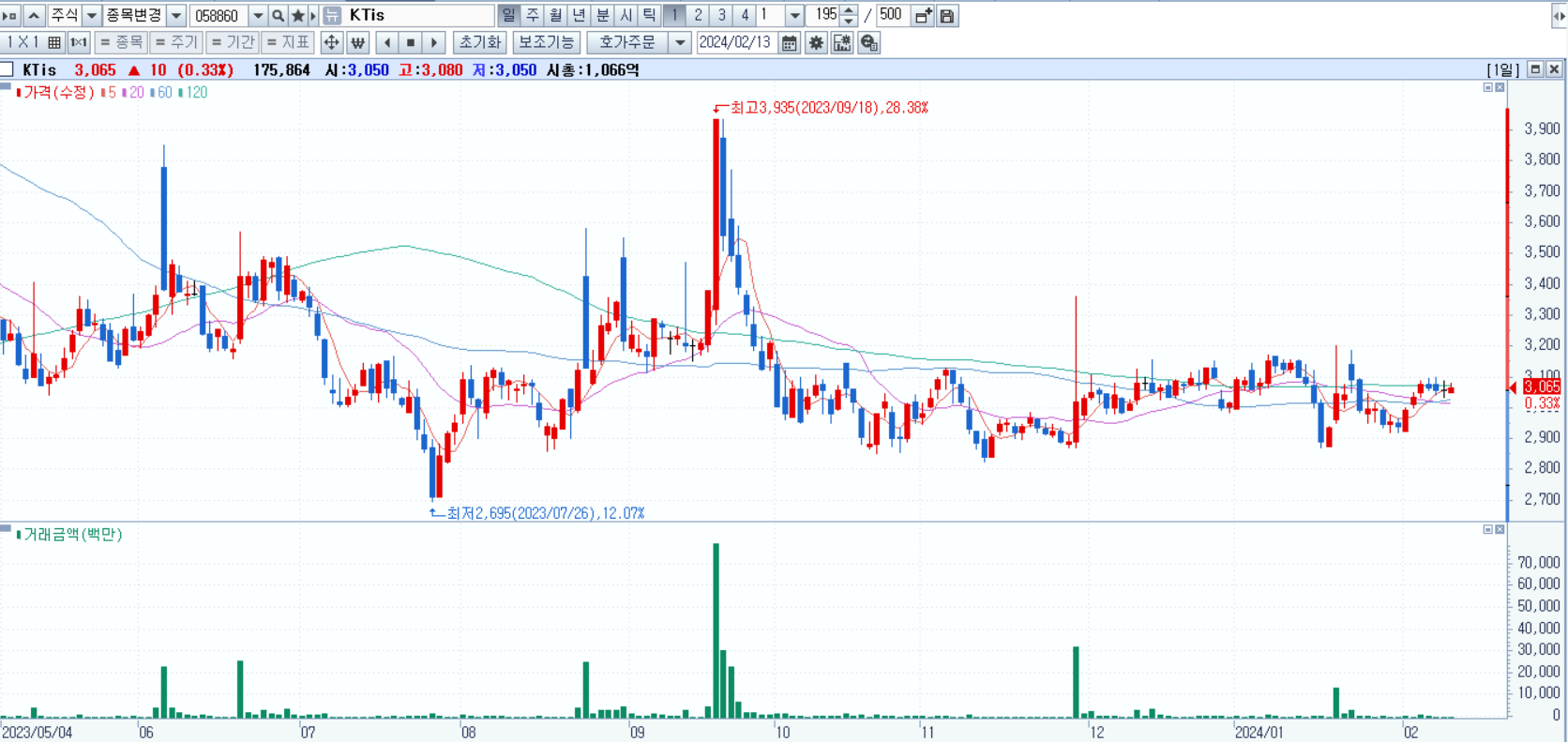Increase the 195 candle count stepper
Viewport: 1568px width, 742px height.
point(849,10)
